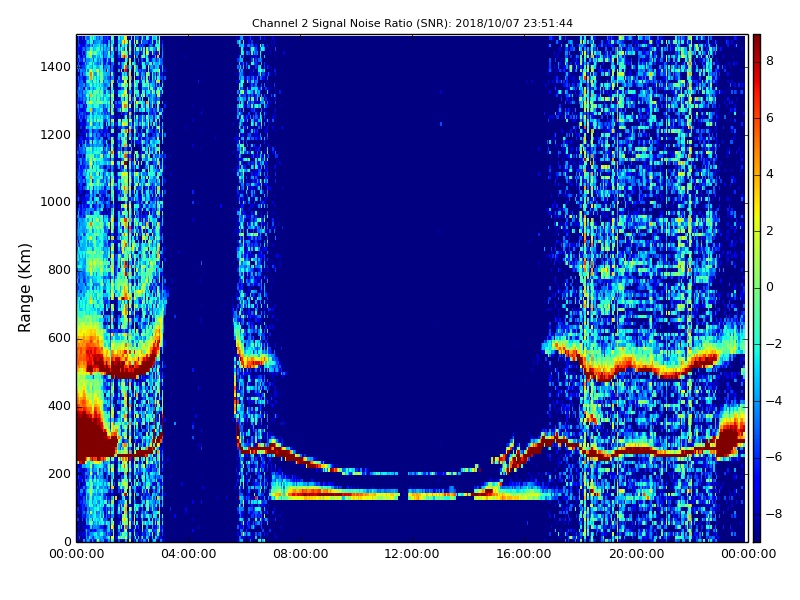
Task: Click the green middle of the colorbar
Action: [x=757, y=288]
